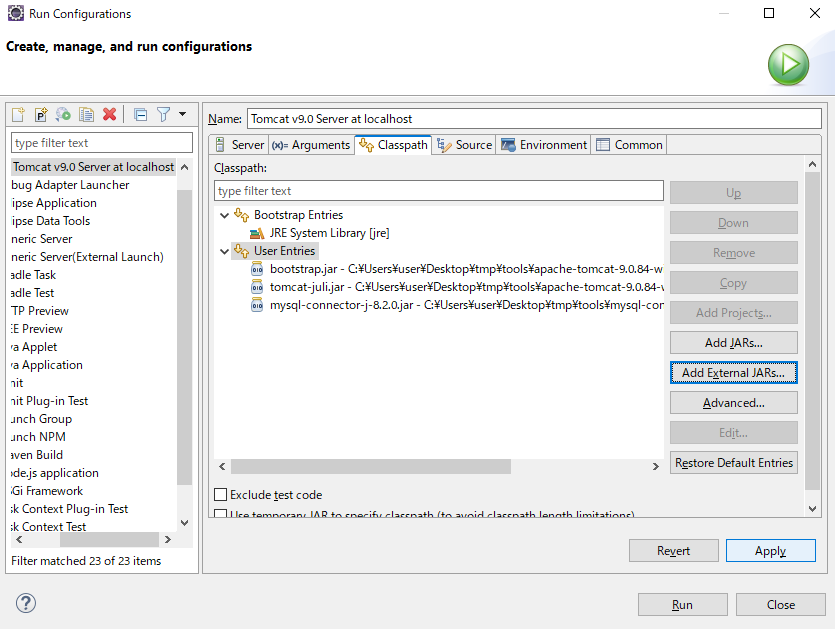Click the tab content scroll up arrow
This screenshot has width=835, height=629.
812,165
